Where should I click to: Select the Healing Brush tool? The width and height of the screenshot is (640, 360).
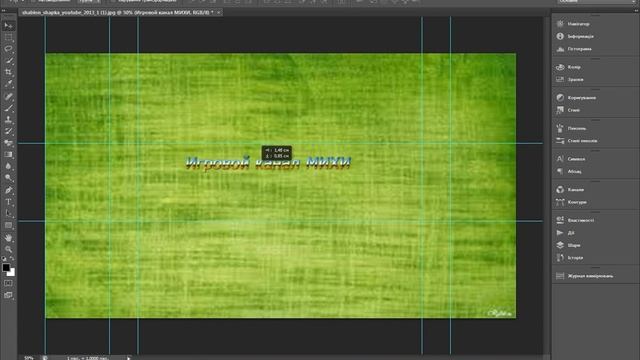8,97
